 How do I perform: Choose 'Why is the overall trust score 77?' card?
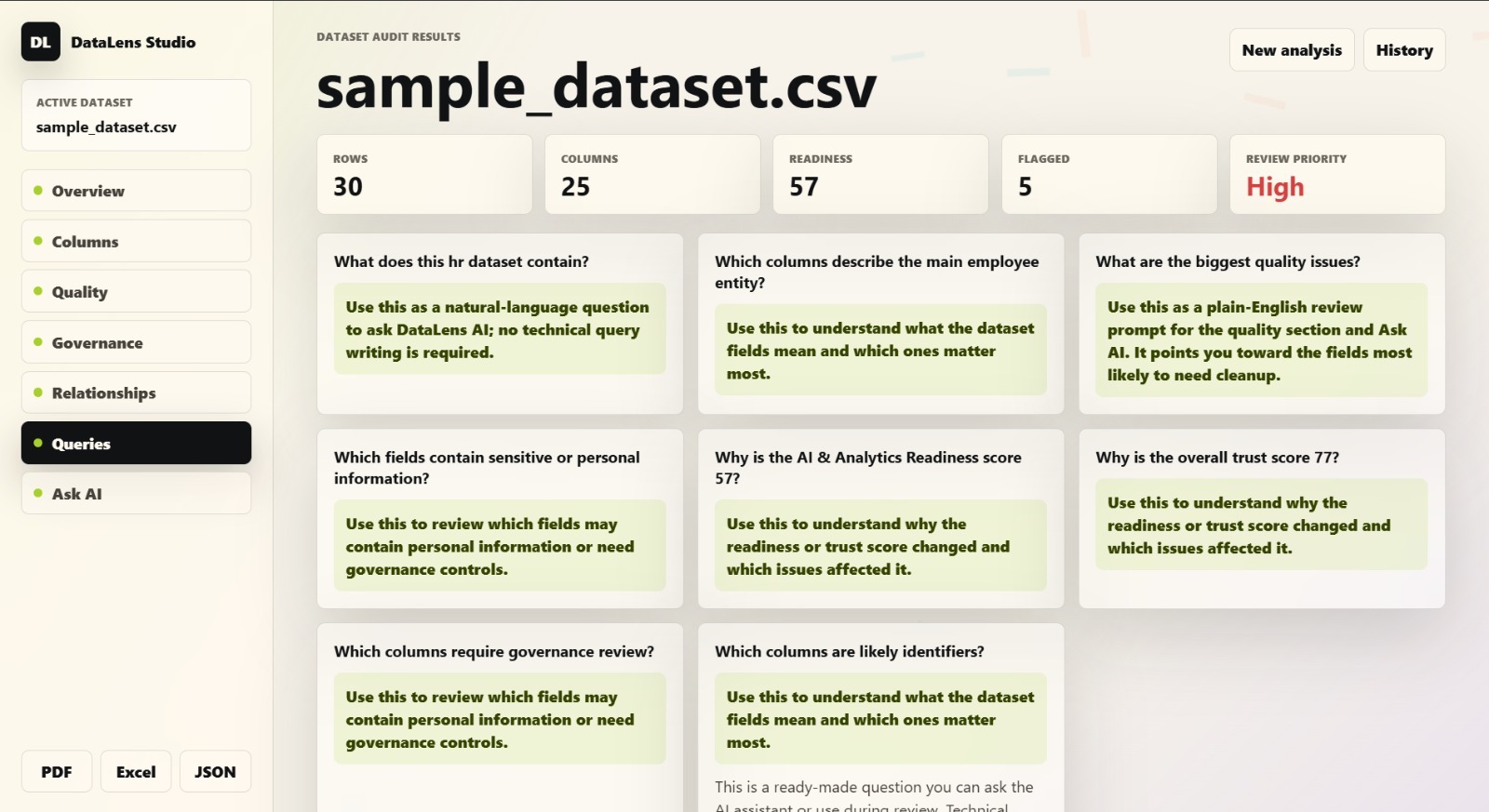click(1262, 519)
